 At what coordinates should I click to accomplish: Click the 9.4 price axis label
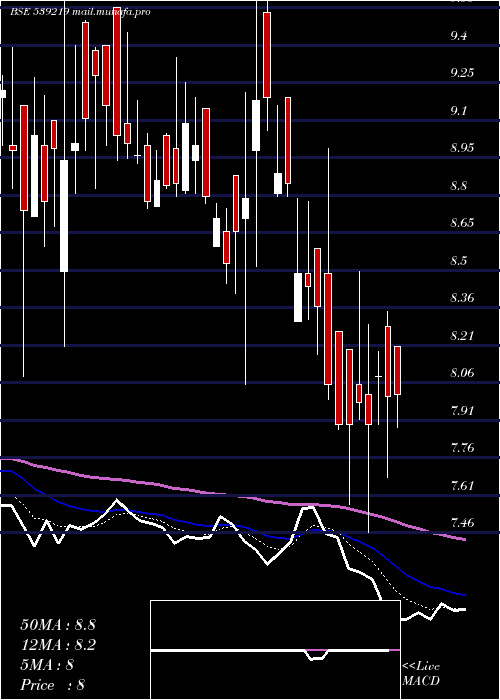(x=458, y=35)
